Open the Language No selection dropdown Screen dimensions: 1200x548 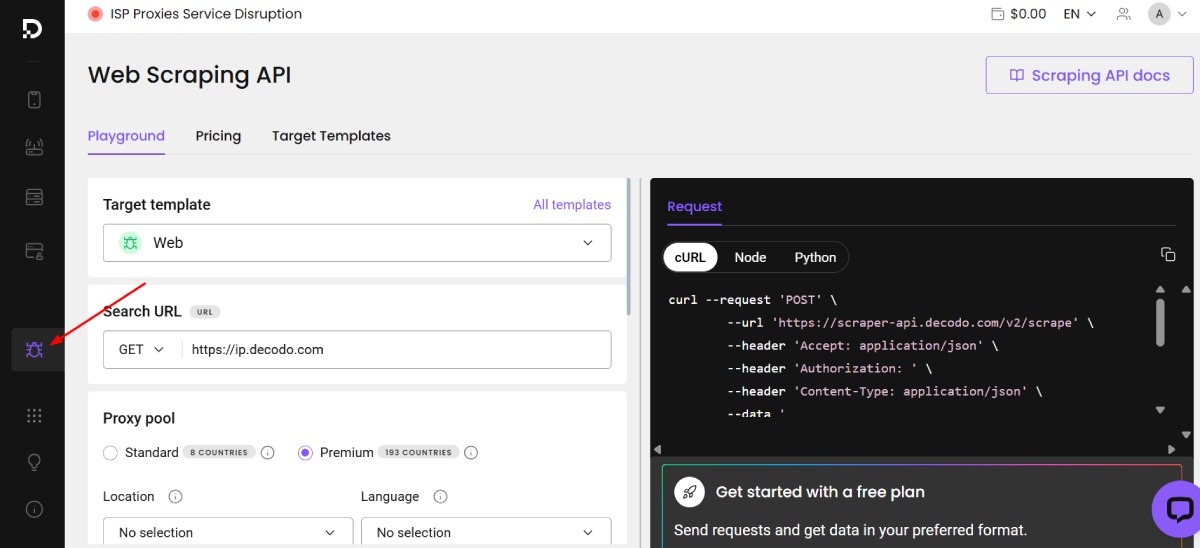coord(486,532)
